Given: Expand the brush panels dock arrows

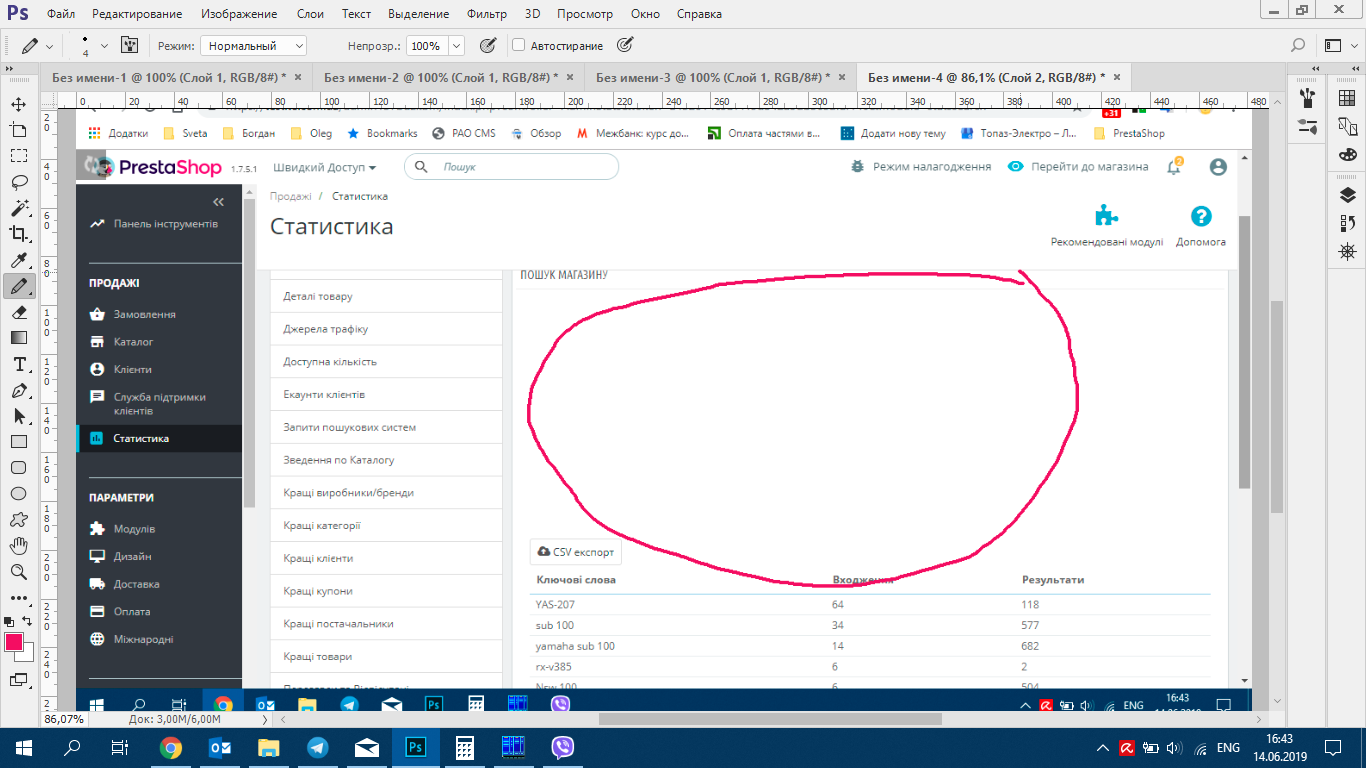Looking at the screenshot, I should (1318, 69).
